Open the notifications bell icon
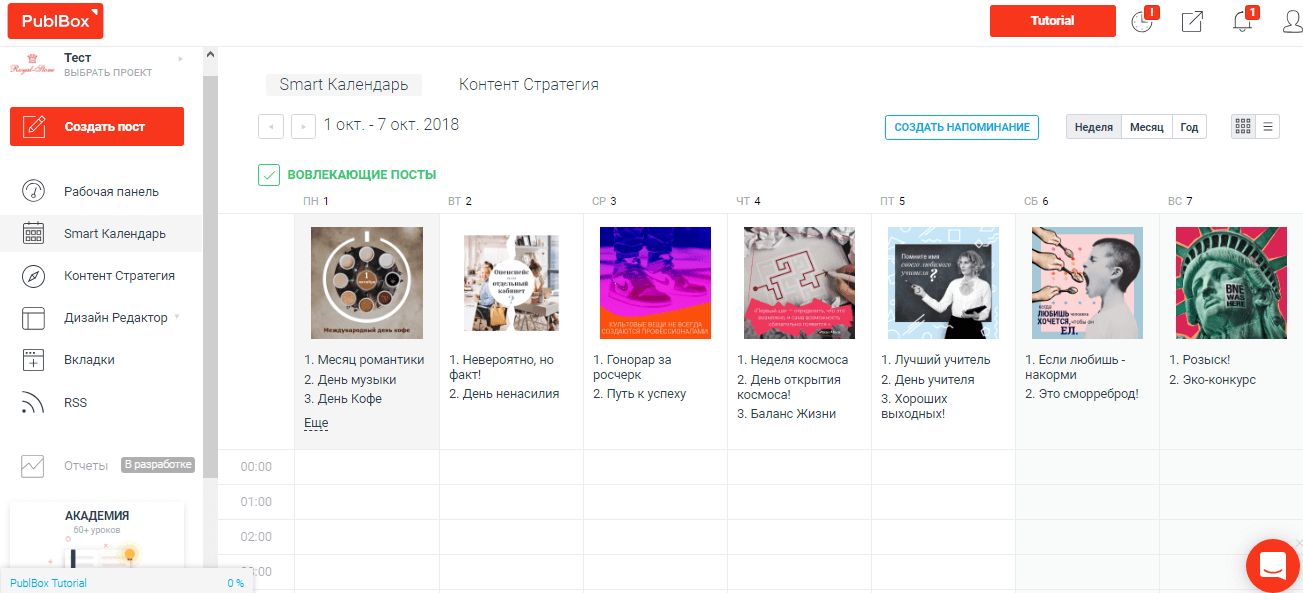Image resolution: width=1303 pixels, height=593 pixels. click(1243, 22)
